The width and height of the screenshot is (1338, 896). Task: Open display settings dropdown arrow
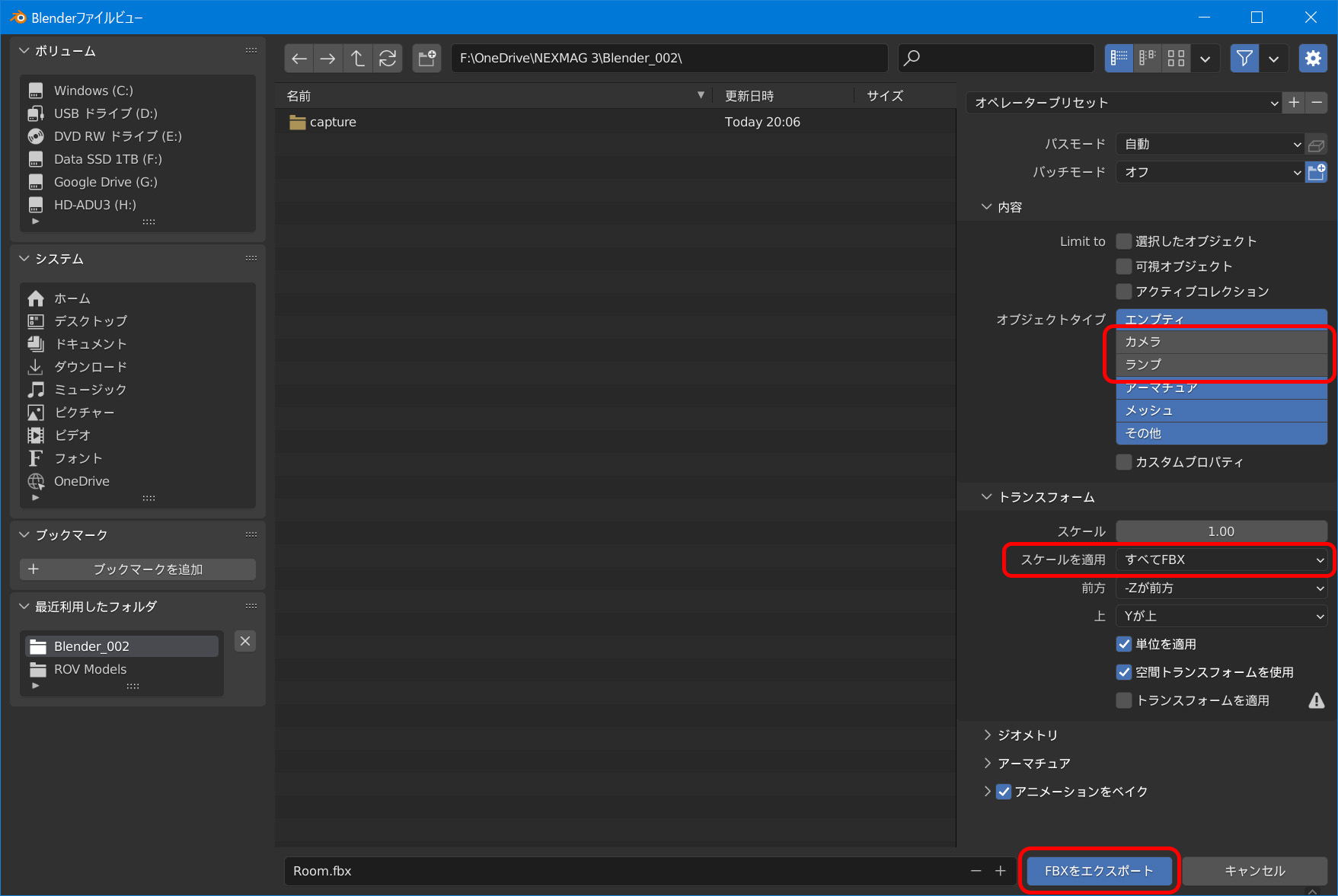click(x=1205, y=59)
